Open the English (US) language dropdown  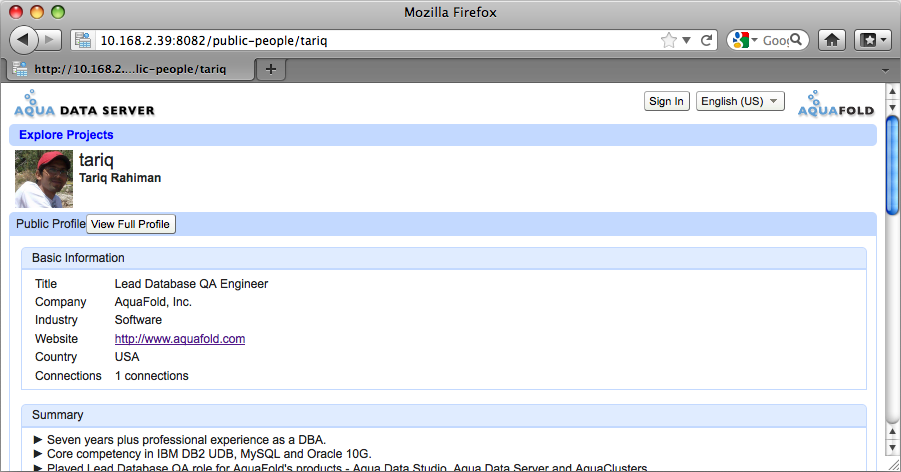tap(740, 101)
